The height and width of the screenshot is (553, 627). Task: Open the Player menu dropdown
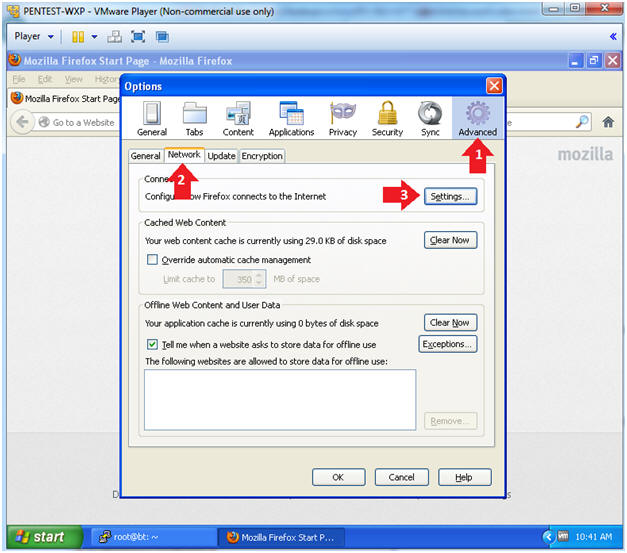coord(34,36)
